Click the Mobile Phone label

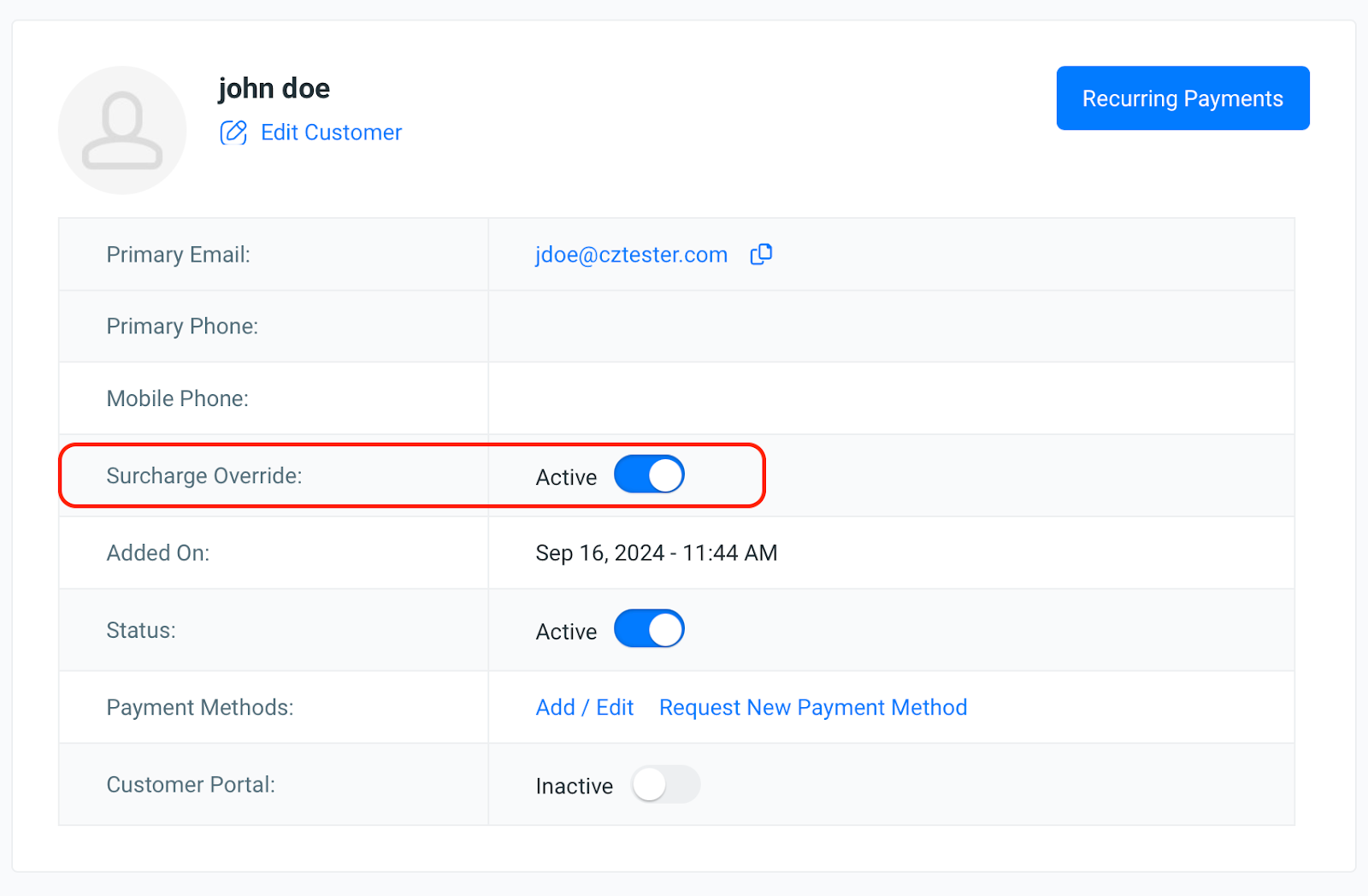point(177,398)
